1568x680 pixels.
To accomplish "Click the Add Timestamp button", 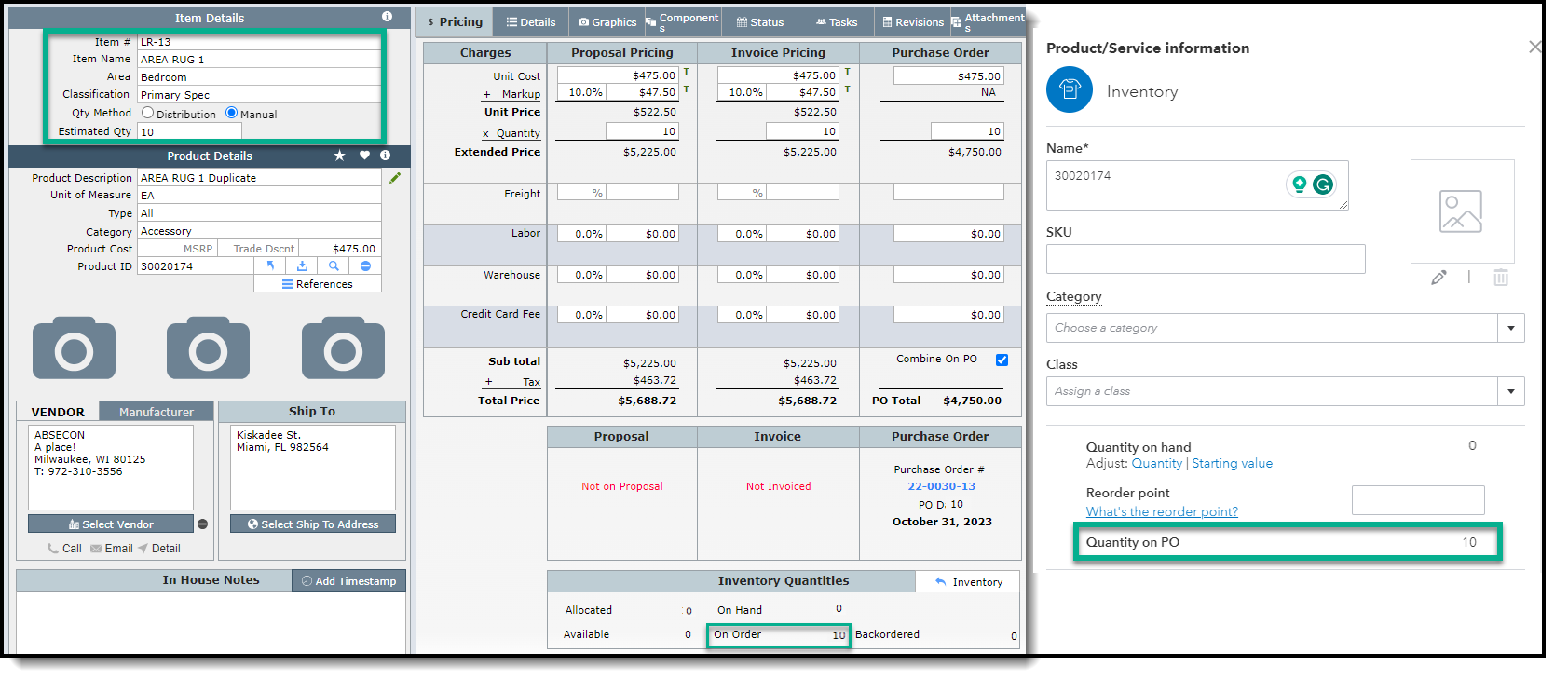I will coord(349,580).
